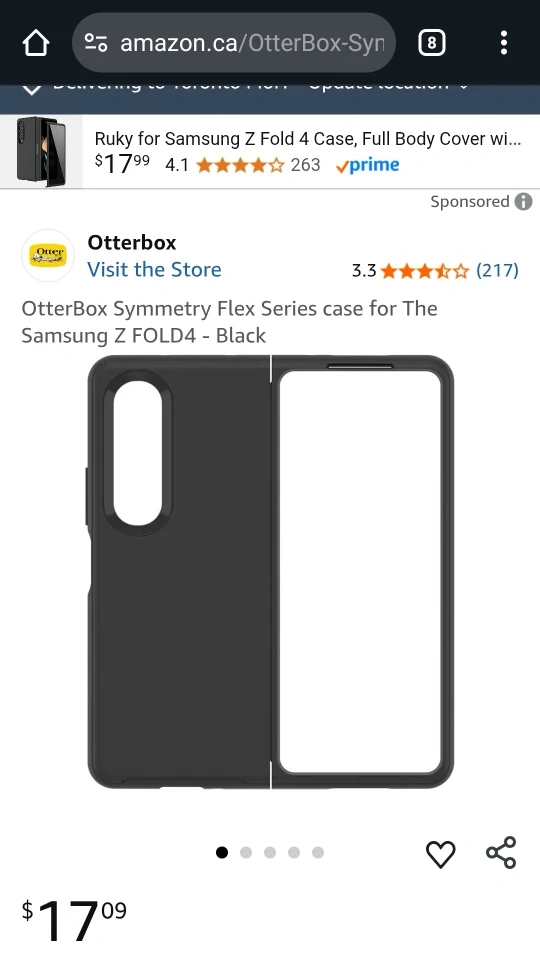
Task: Select the first image carousel dot
Action: click(x=221, y=852)
